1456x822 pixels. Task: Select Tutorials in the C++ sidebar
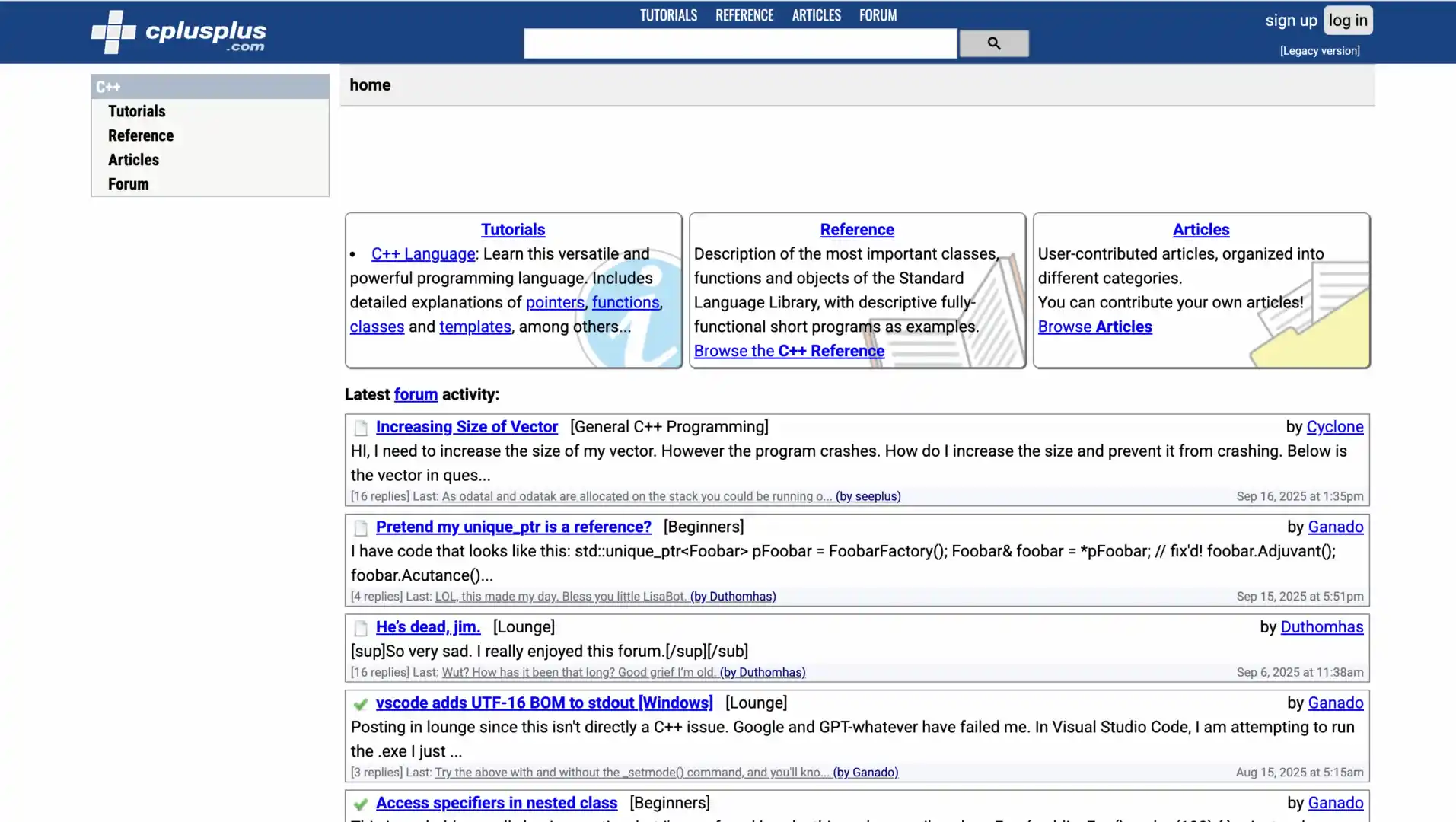pos(136,111)
